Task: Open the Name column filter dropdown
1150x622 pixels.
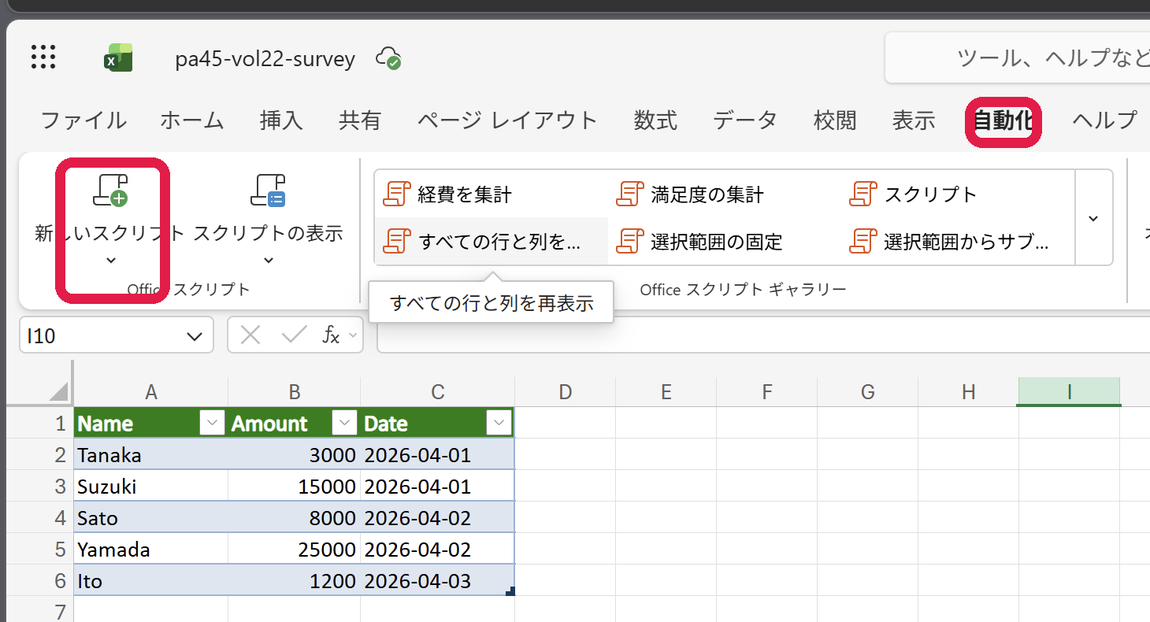Action: 212,422
